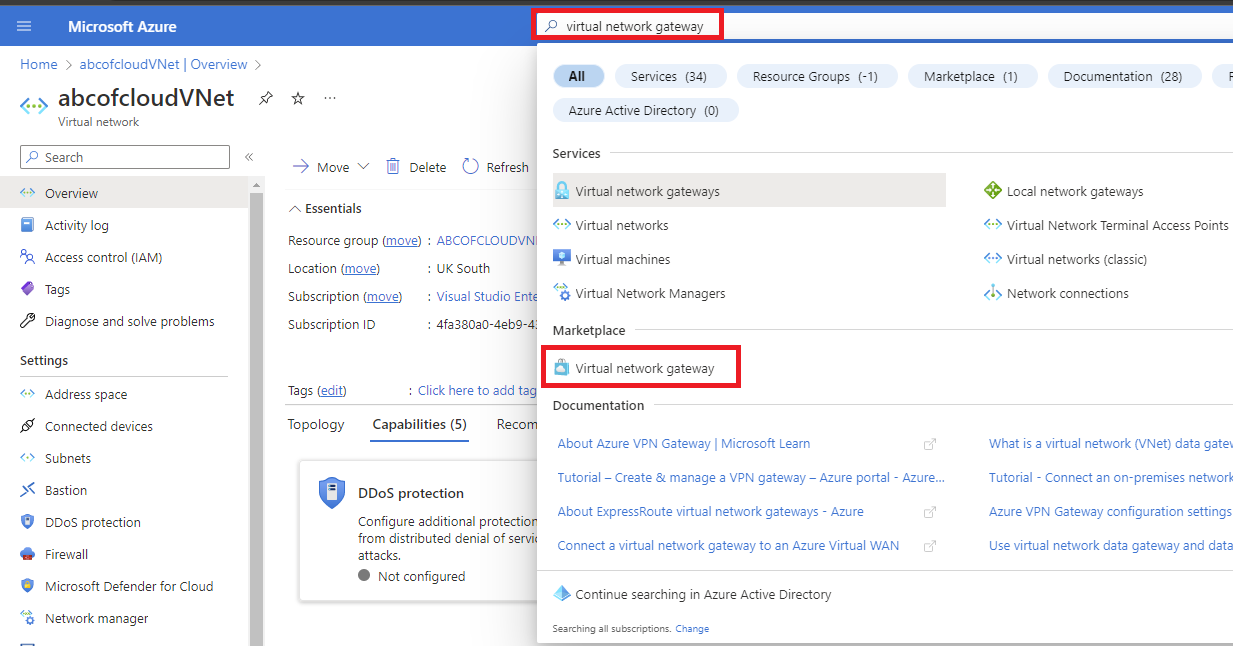Image resolution: width=1233 pixels, height=646 pixels.
Task: Open the hamburger portal menu
Action: [x=24, y=26]
